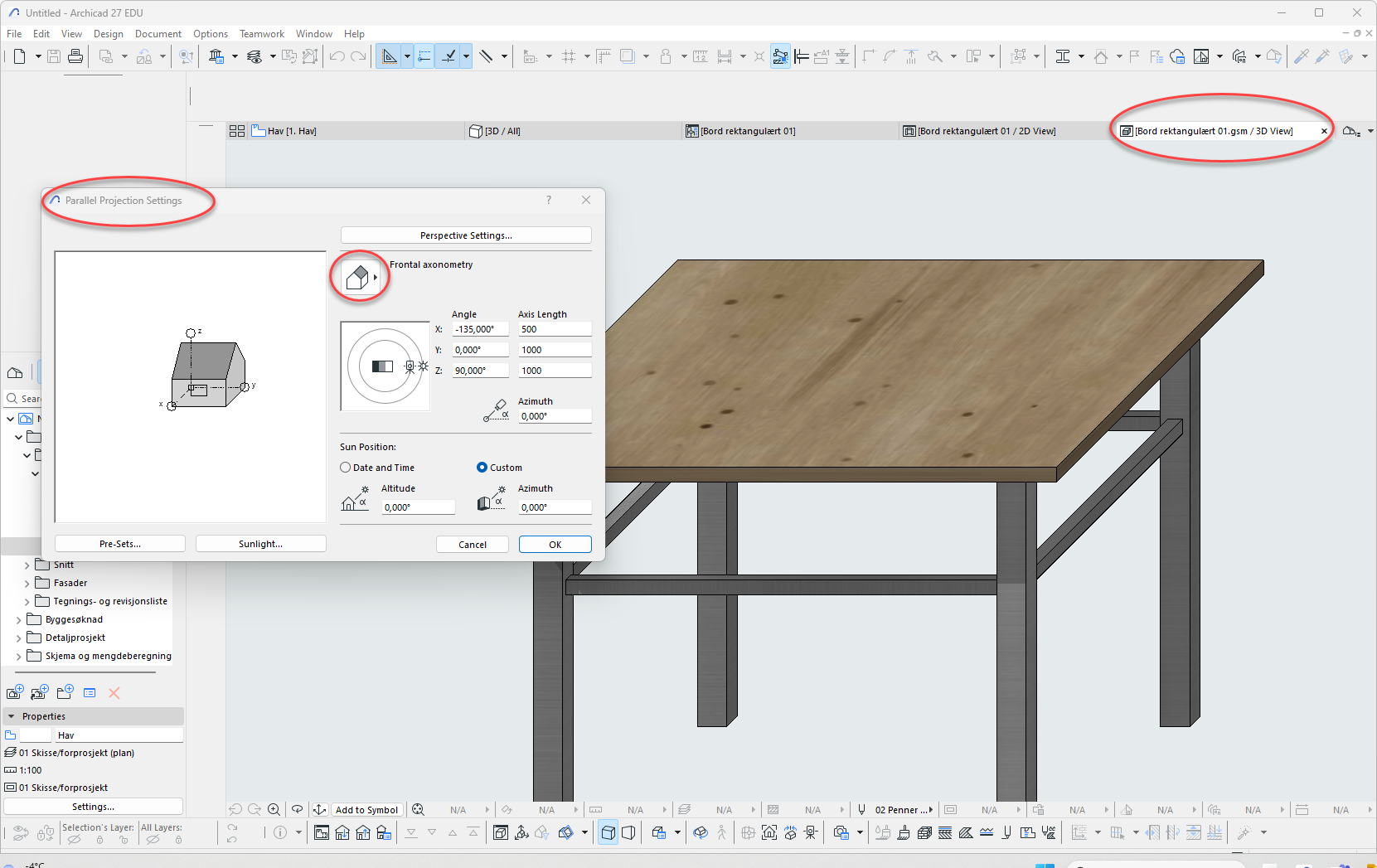Switch to the 3D / All tab
Viewport: 1377px width, 868px height.
502,131
